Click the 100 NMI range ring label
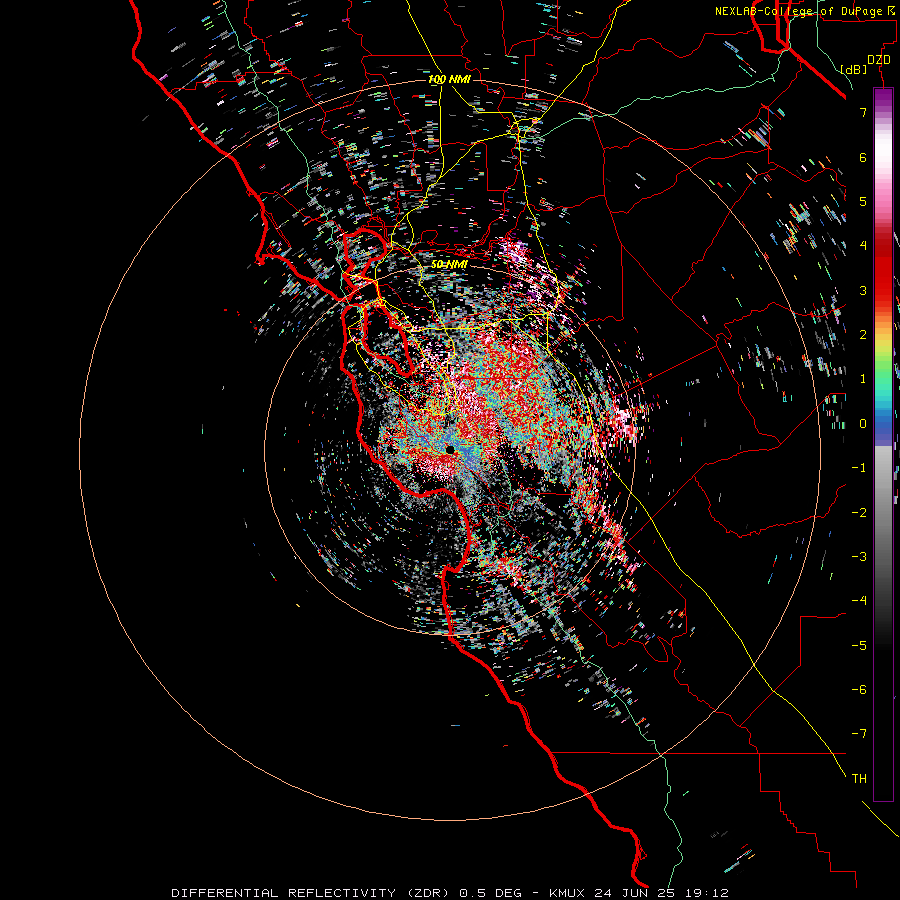 click(449, 79)
